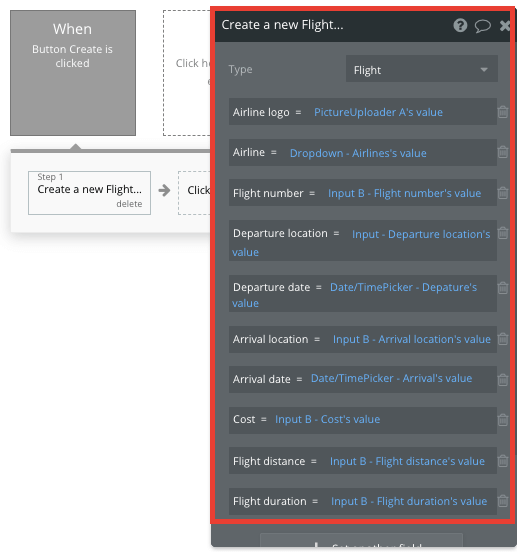
Task: Click trash icon next to Departure date
Action: pyautogui.click(x=503, y=288)
